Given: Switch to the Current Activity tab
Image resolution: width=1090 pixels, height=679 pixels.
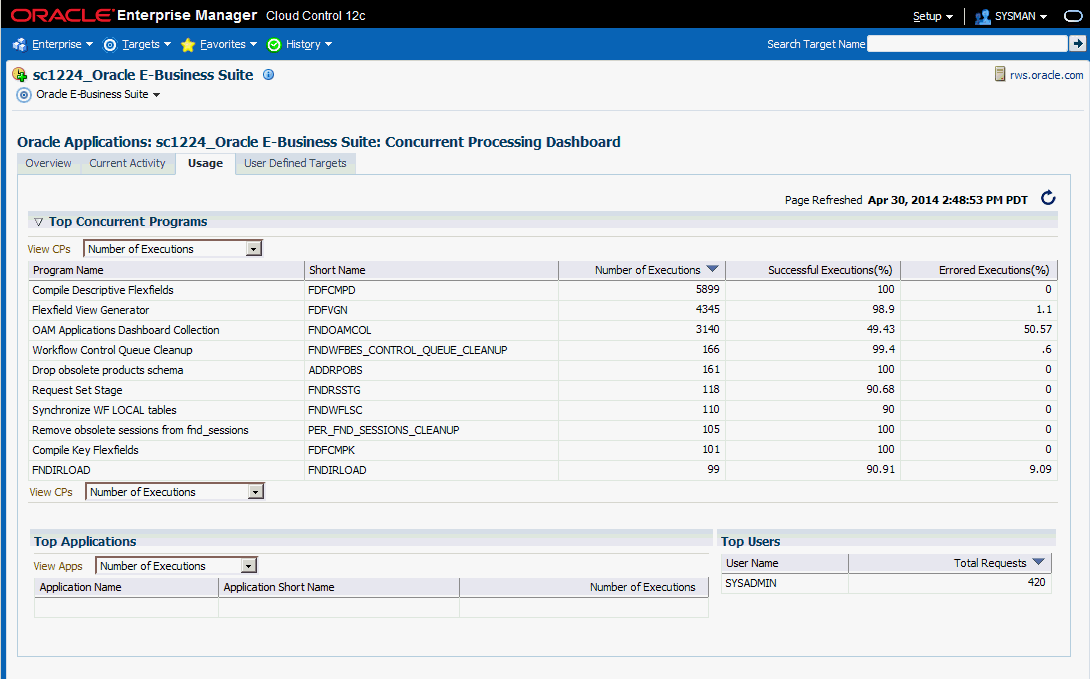Looking at the screenshot, I should (127, 163).
